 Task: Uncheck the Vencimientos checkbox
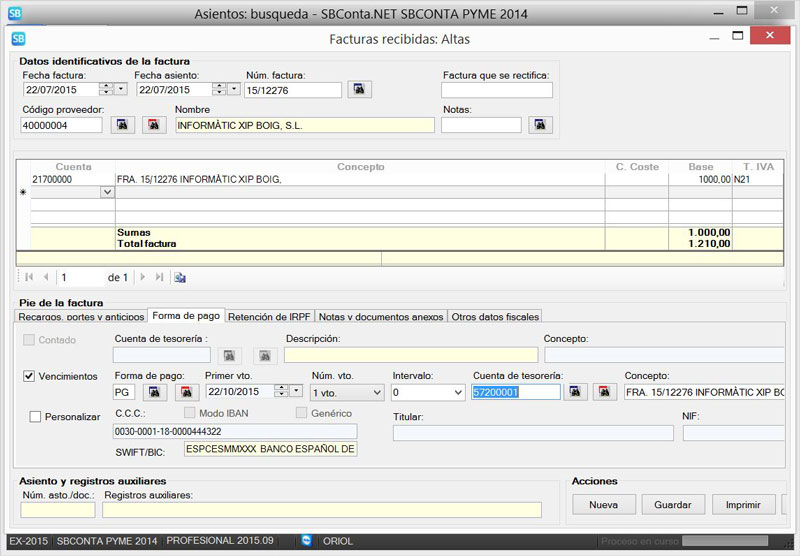[30, 376]
